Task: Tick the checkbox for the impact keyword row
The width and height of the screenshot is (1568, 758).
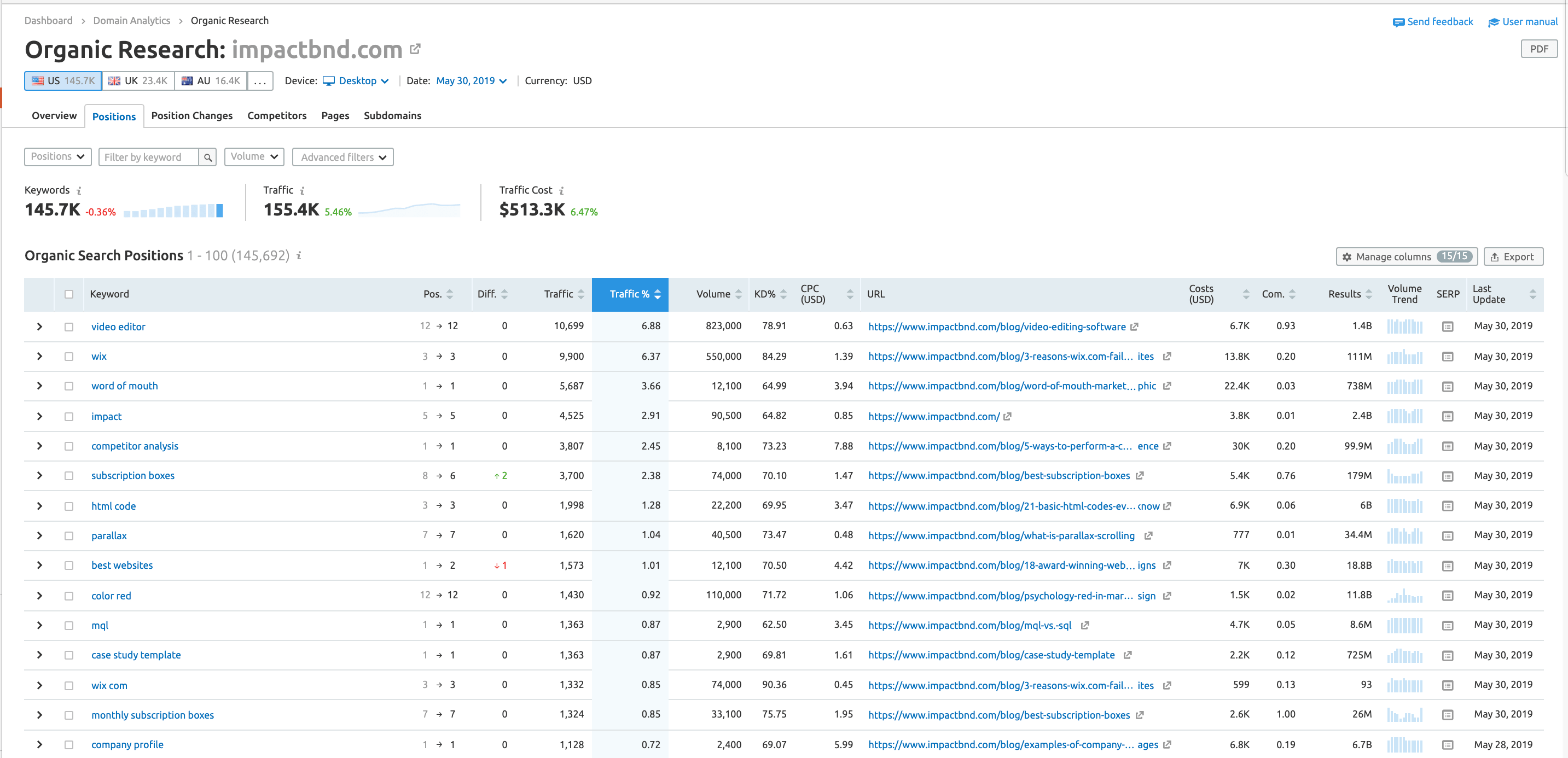Action: 69,416
